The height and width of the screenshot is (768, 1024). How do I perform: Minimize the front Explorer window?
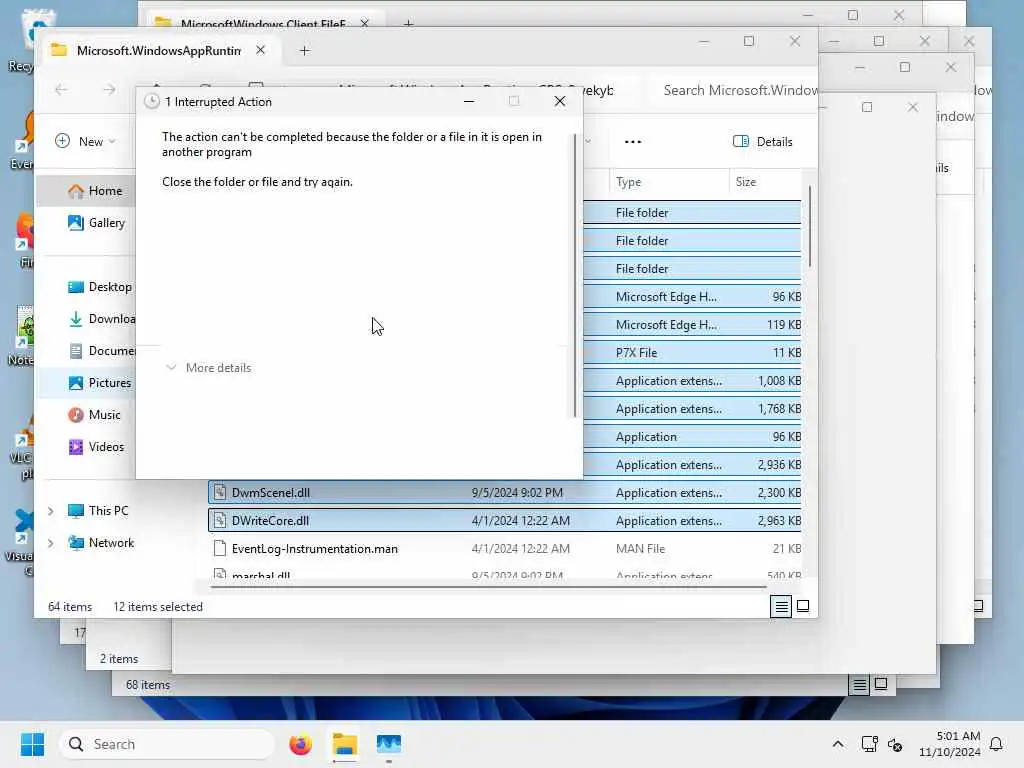[704, 42]
